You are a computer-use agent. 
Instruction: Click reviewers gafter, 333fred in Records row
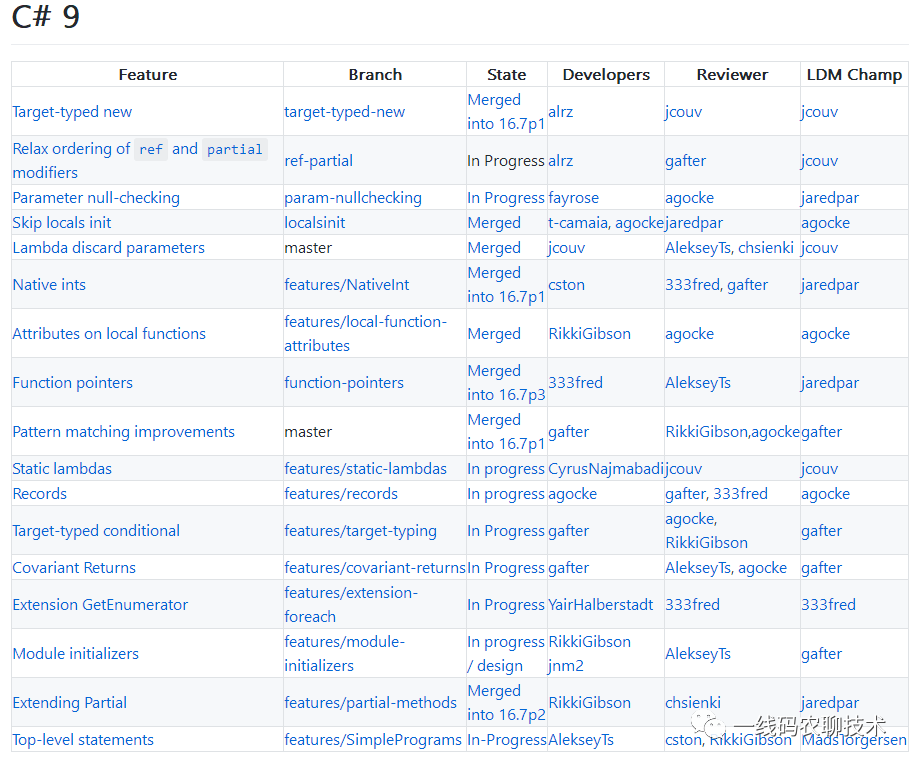(x=716, y=494)
